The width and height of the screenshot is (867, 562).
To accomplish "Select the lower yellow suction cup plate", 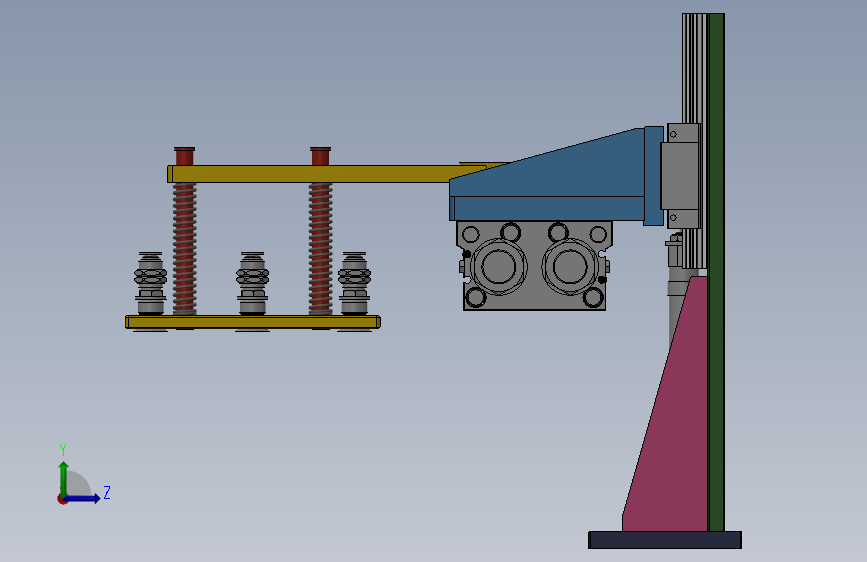I will (x=253, y=322).
